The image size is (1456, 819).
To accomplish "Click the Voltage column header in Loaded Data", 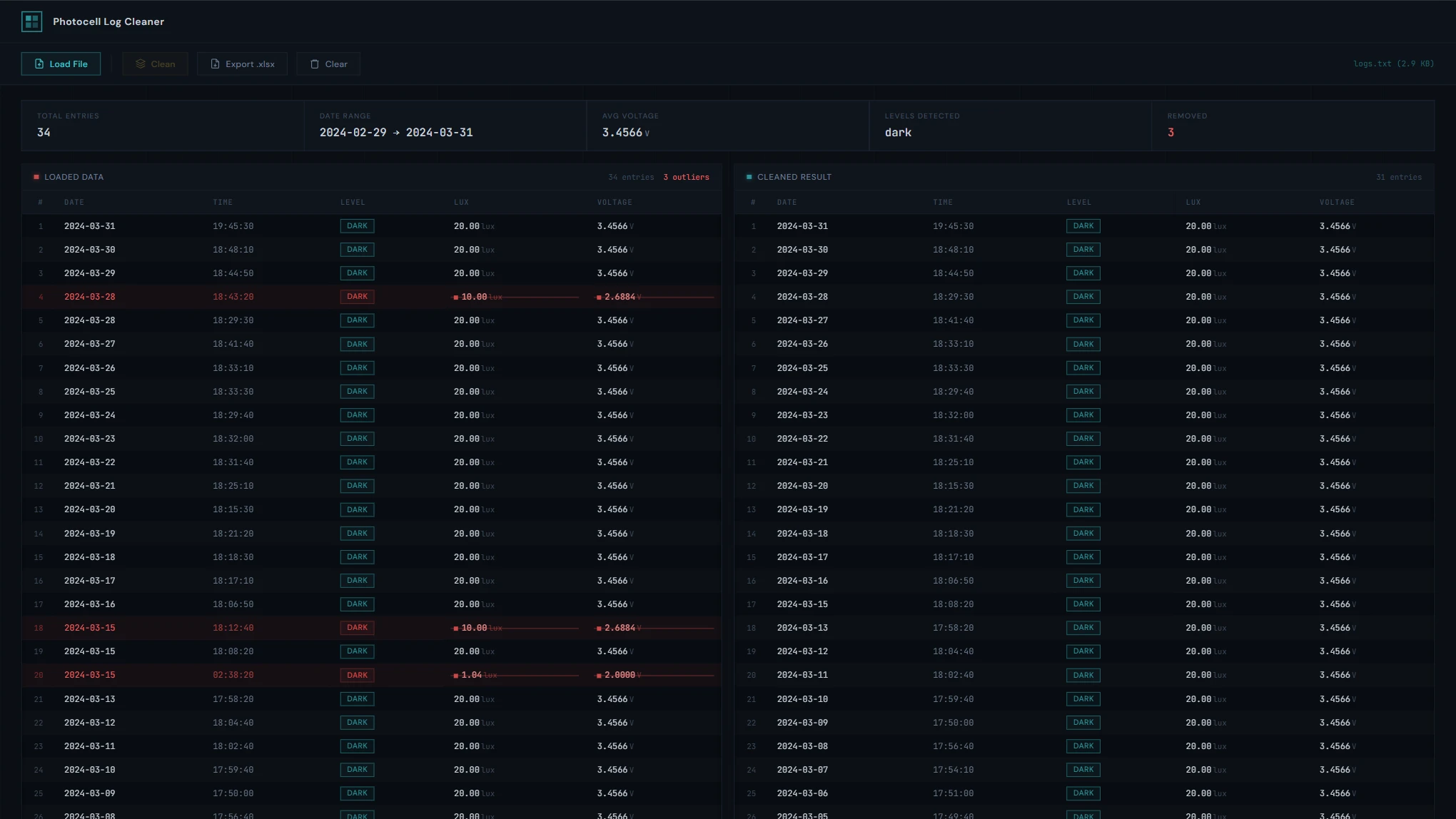I will (x=615, y=203).
